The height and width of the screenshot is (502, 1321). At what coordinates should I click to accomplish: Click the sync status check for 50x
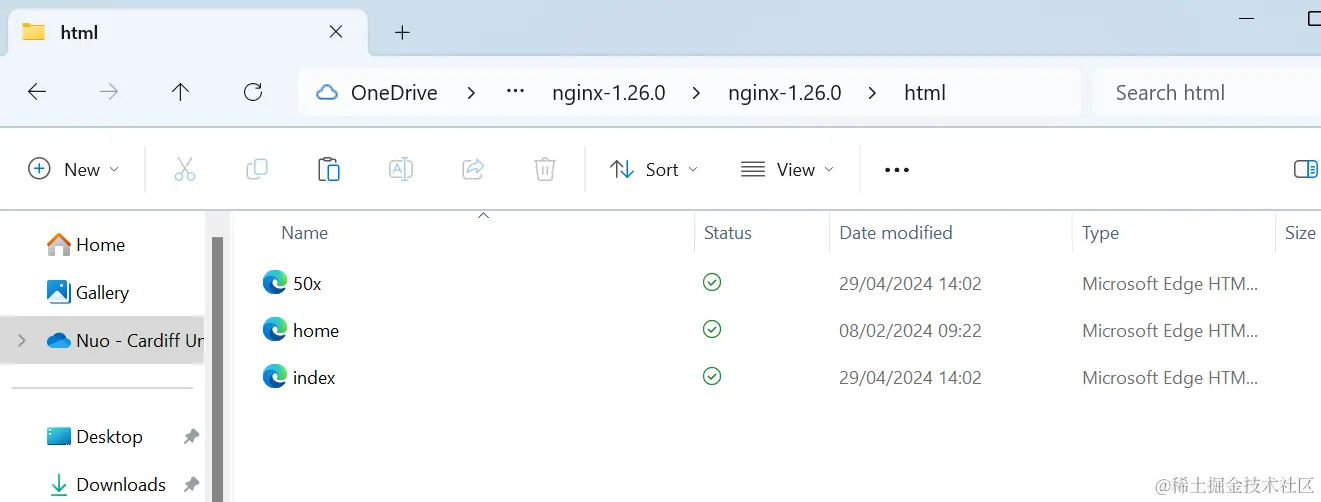point(712,283)
